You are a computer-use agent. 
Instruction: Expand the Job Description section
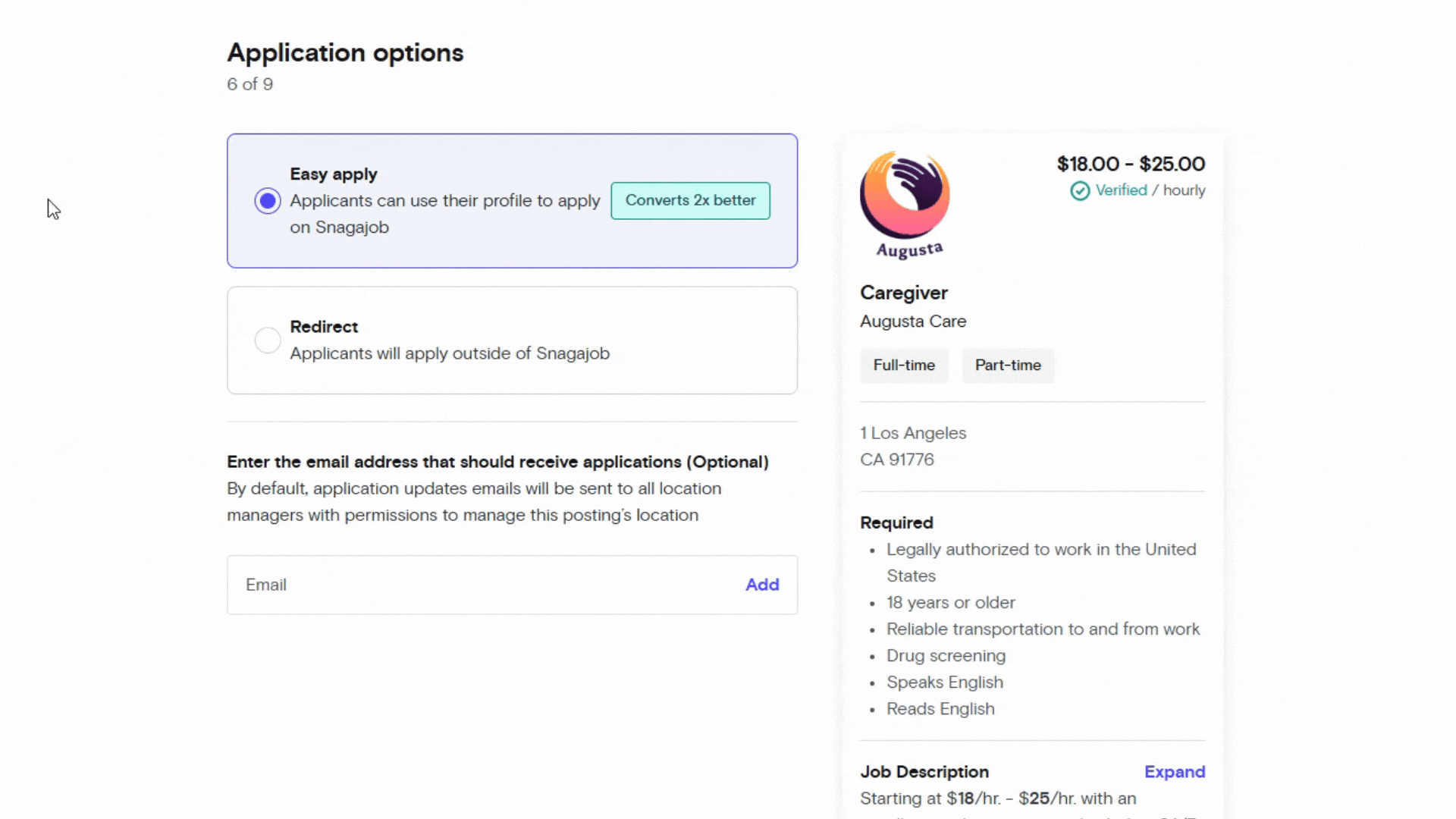[1174, 771]
